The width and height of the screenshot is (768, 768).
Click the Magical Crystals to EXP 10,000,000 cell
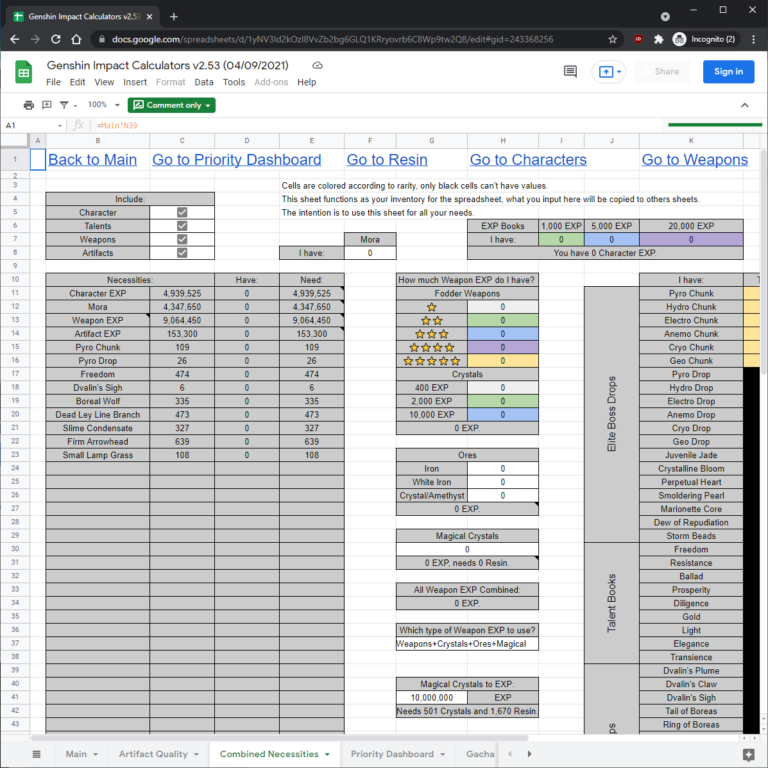pyautogui.click(x=432, y=697)
